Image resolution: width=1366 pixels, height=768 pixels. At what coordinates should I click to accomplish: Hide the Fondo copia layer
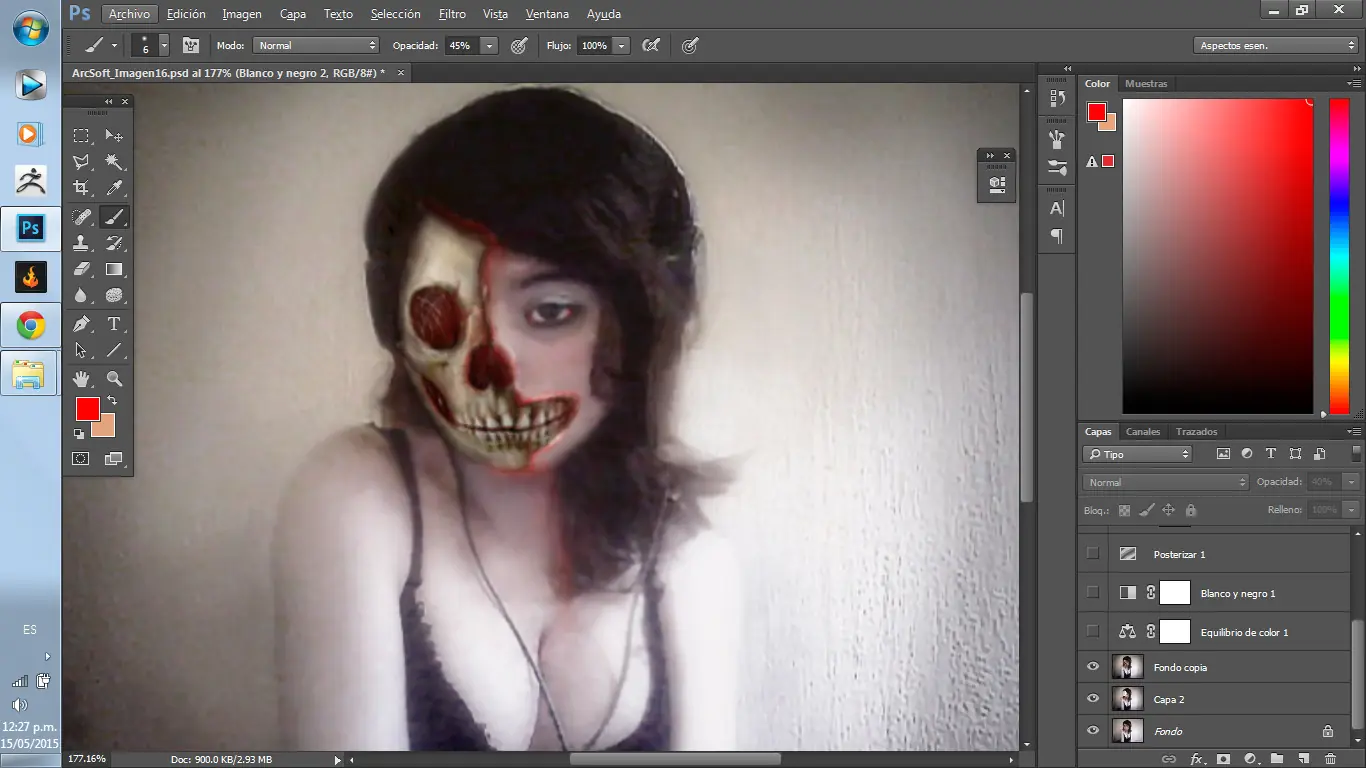click(1092, 666)
